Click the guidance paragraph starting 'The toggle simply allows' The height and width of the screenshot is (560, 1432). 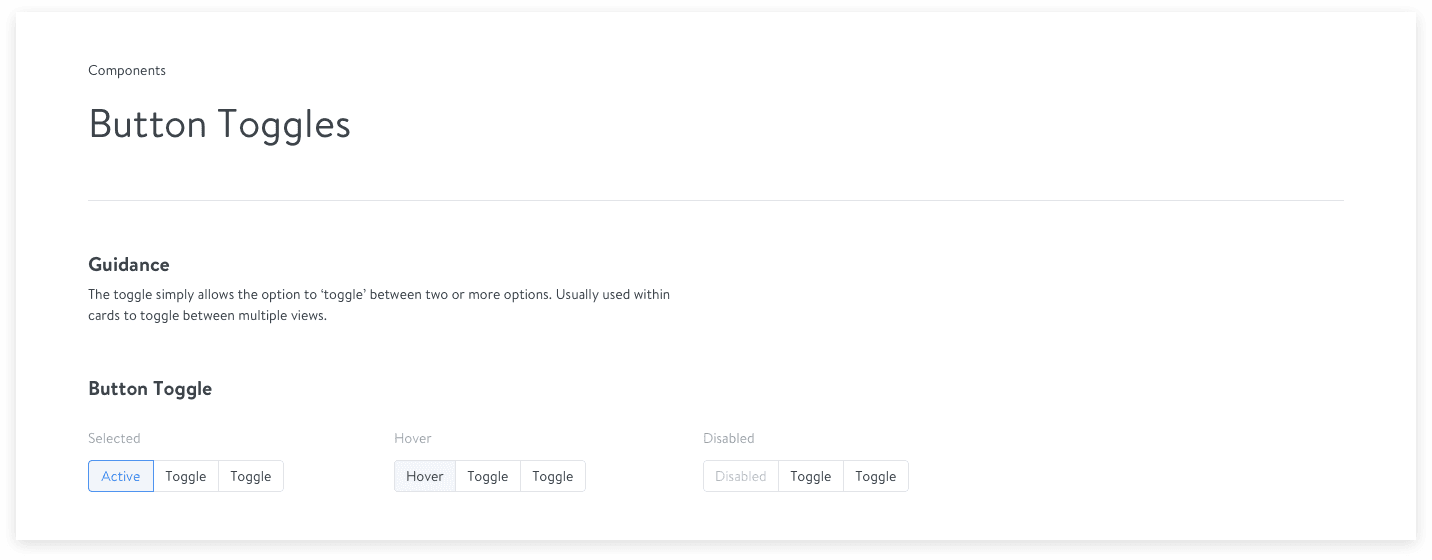click(x=379, y=305)
